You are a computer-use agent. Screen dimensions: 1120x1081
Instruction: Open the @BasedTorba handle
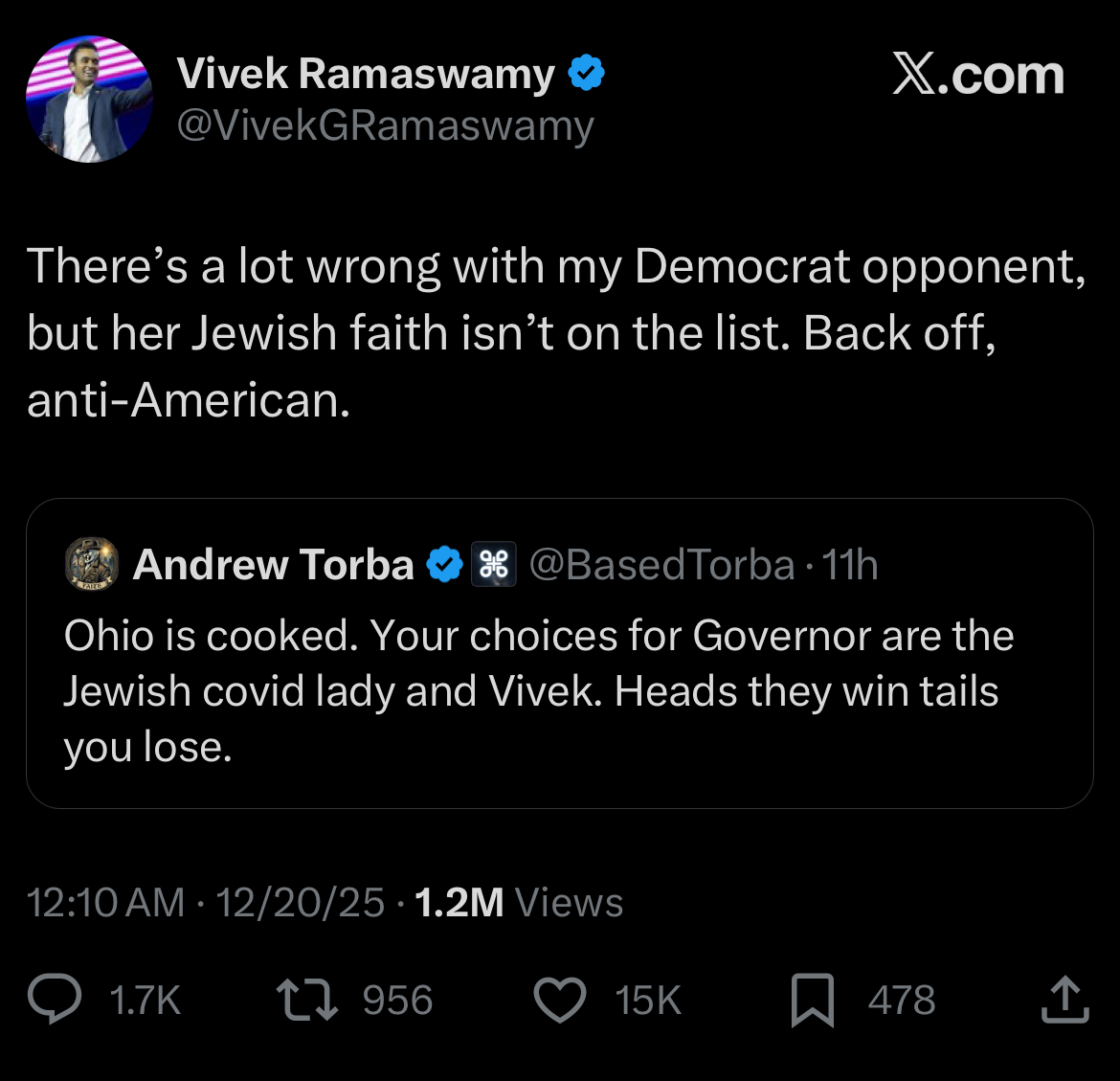[661, 565]
